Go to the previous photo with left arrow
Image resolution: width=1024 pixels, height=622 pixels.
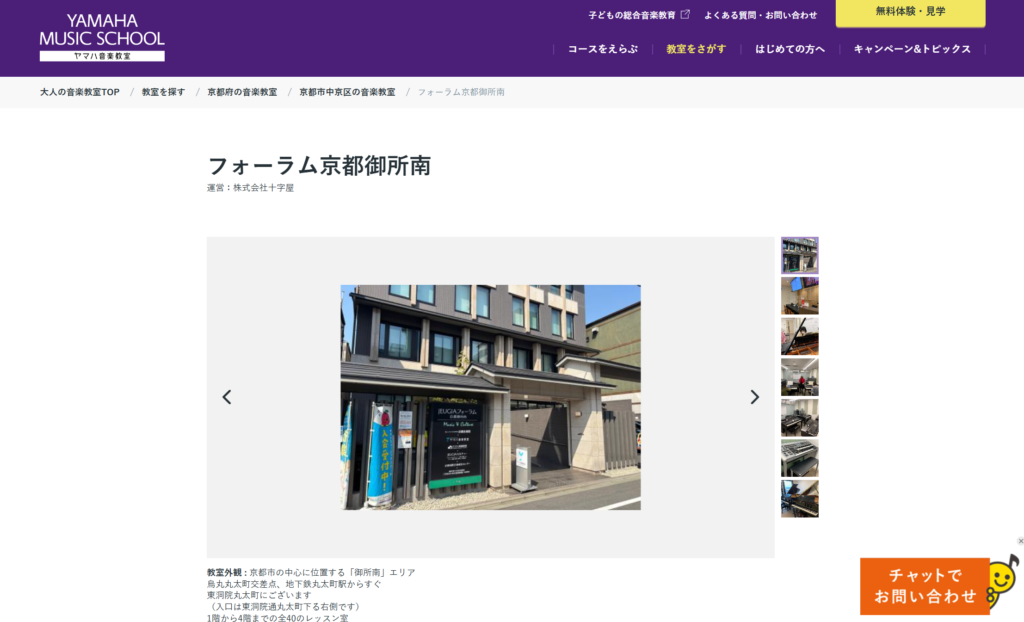coord(227,397)
